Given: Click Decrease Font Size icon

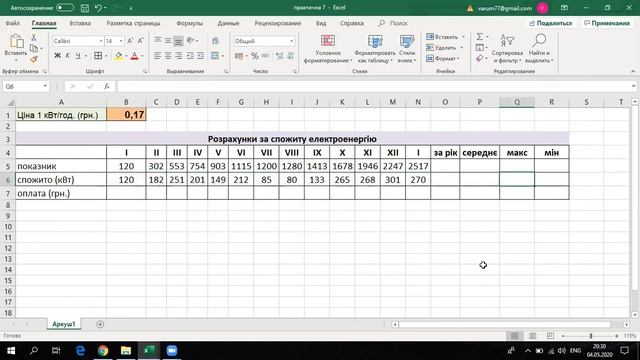Looking at the screenshot, I should (140, 41).
